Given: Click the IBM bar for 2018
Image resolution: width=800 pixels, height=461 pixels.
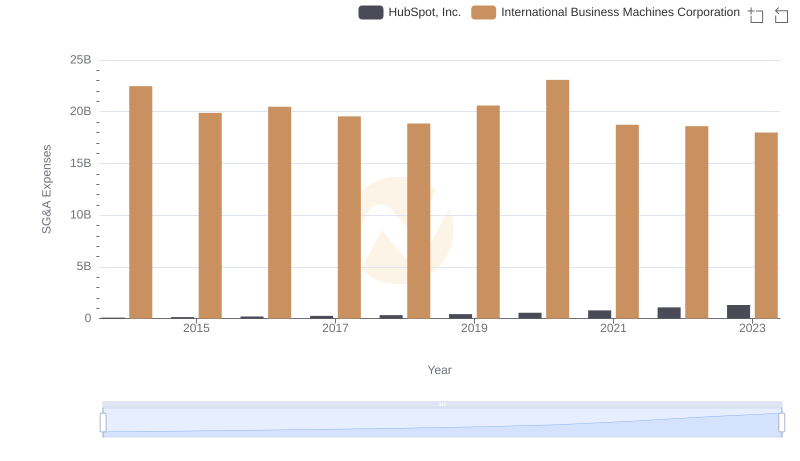Looking at the screenshot, I should [x=418, y=221].
